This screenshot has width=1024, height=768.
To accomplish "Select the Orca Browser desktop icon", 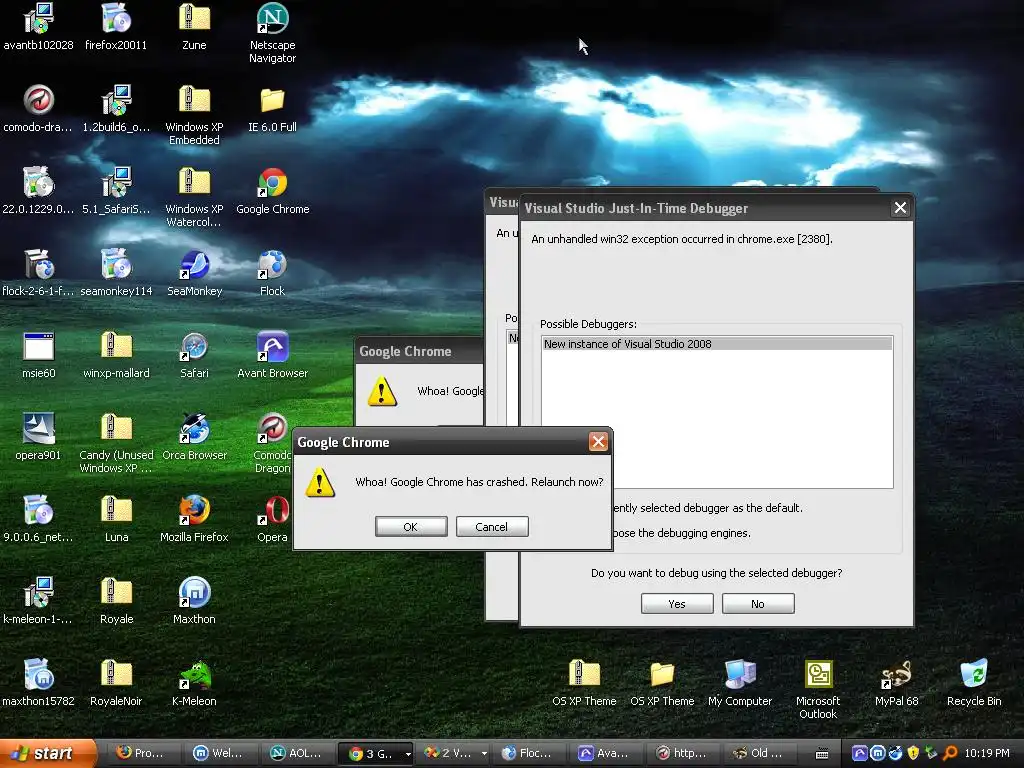I will pyautogui.click(x=194, y=437).
